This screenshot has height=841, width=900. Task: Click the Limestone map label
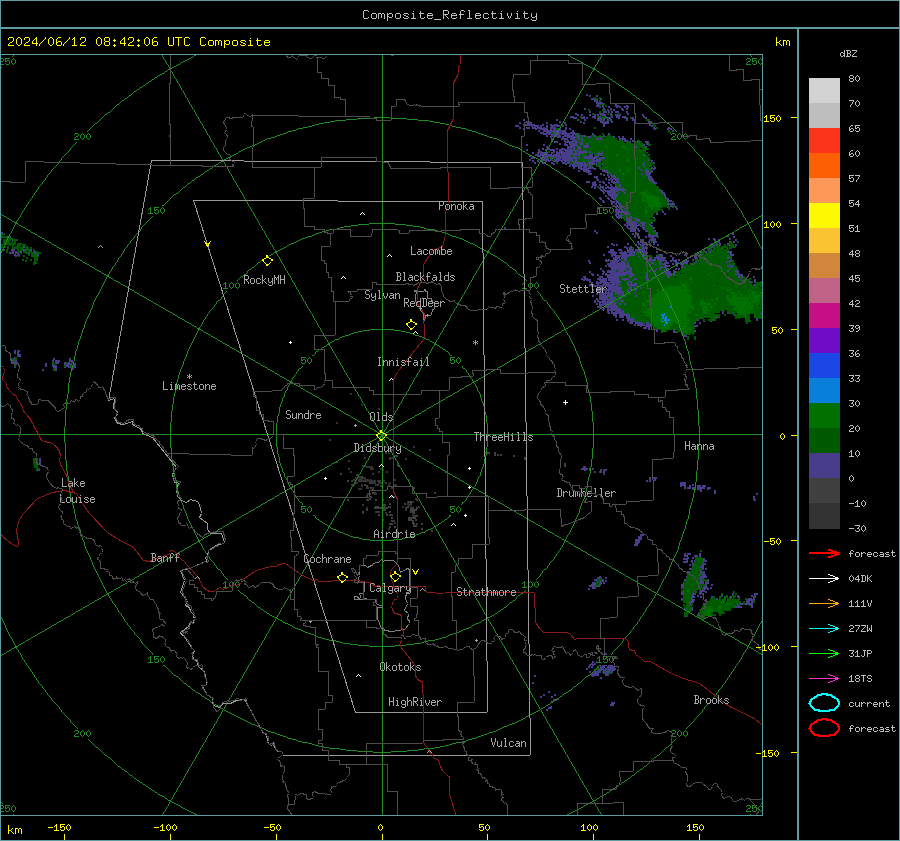pyautogui.click(x=189, y=386)
